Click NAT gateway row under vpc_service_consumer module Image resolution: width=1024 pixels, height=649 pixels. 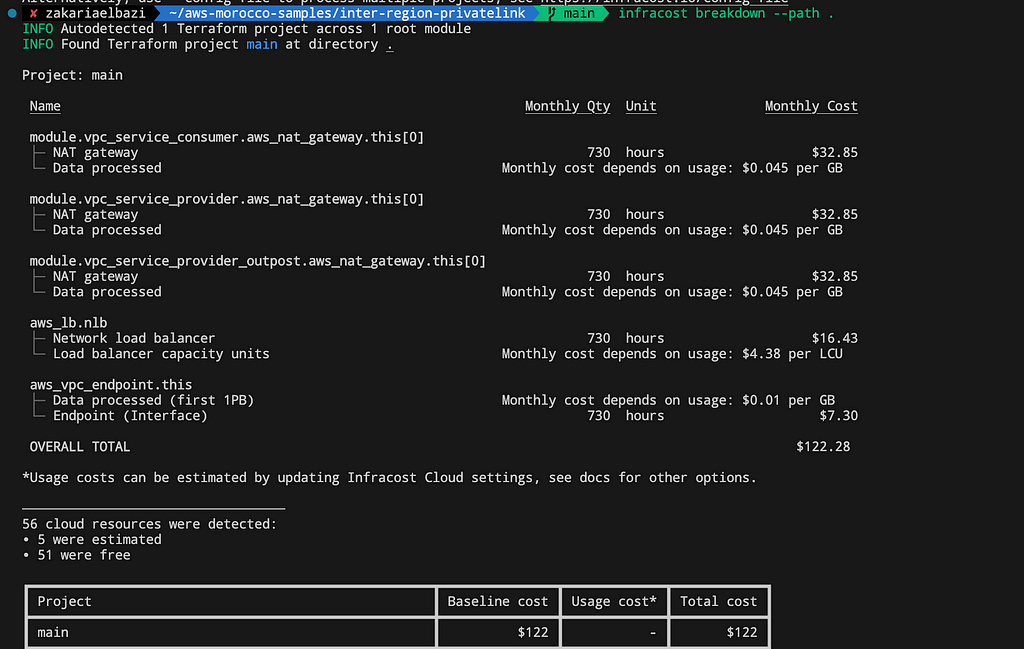pyautogui.click(x=95, y=152)
